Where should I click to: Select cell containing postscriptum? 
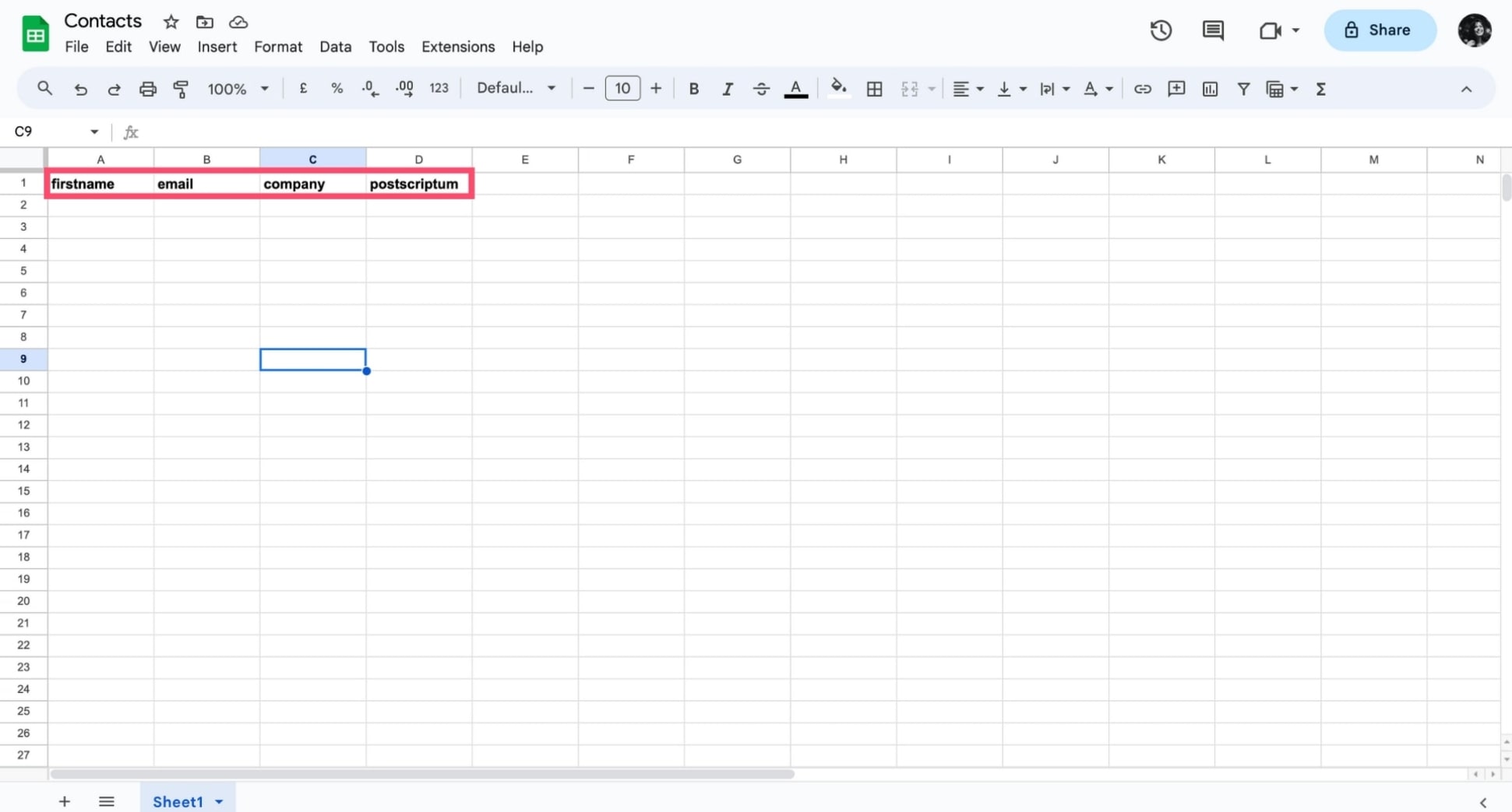click(x=418, y=184)
